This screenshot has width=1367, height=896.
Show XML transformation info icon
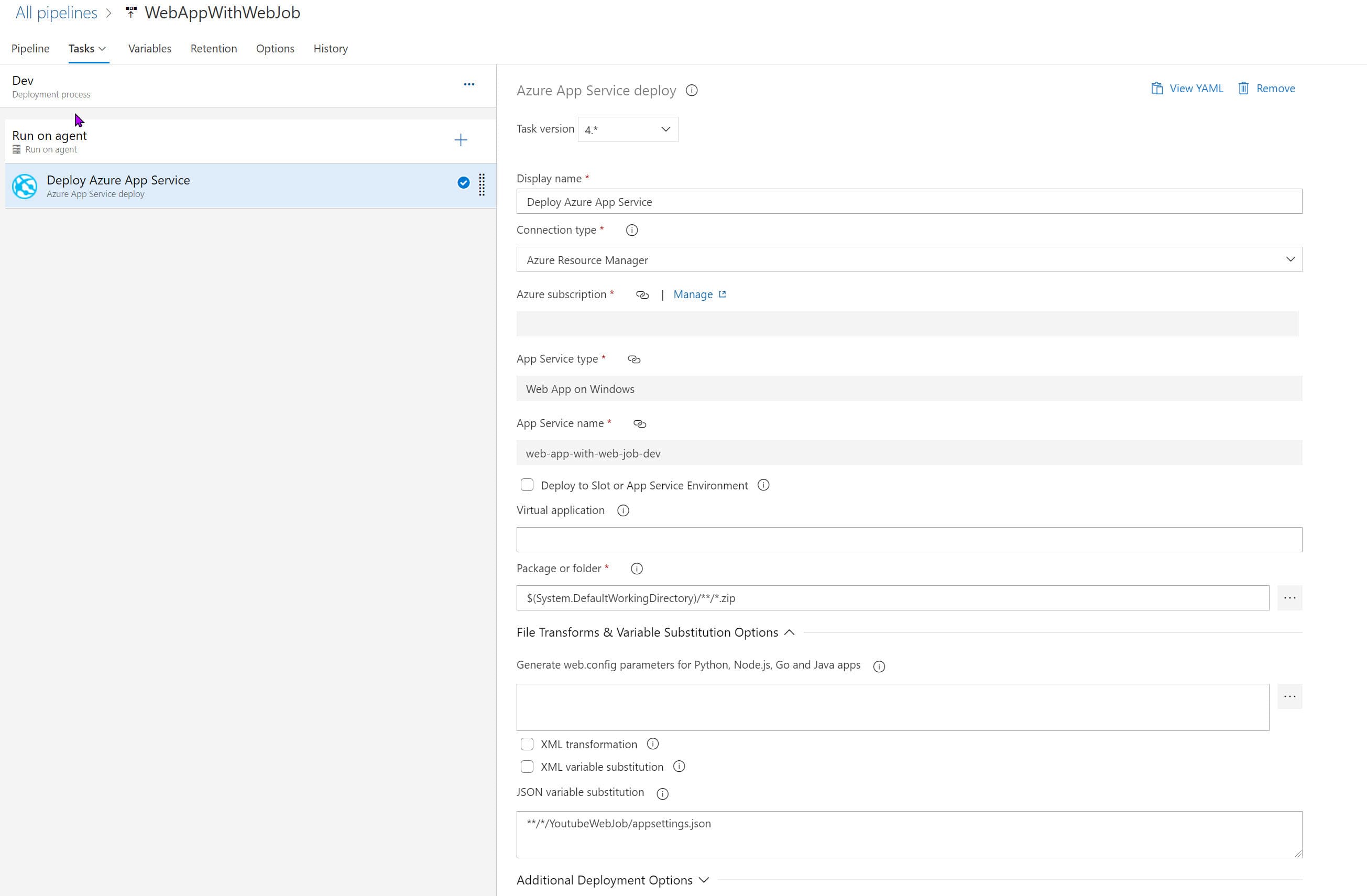652,745
